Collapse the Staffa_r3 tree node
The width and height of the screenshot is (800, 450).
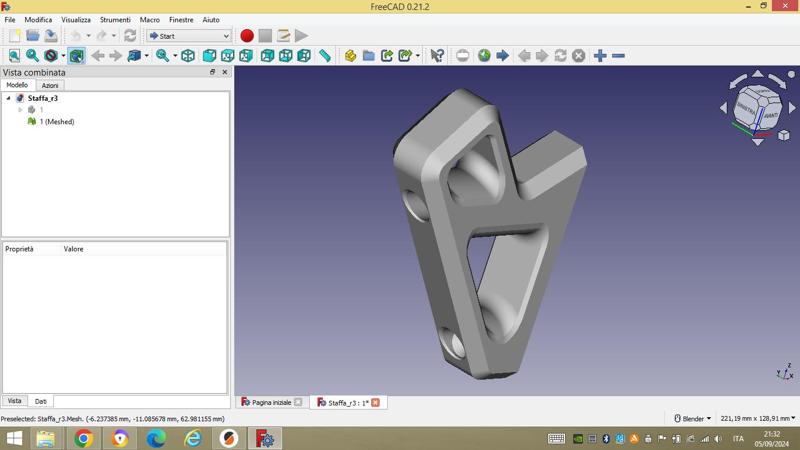tap(8, 98)
